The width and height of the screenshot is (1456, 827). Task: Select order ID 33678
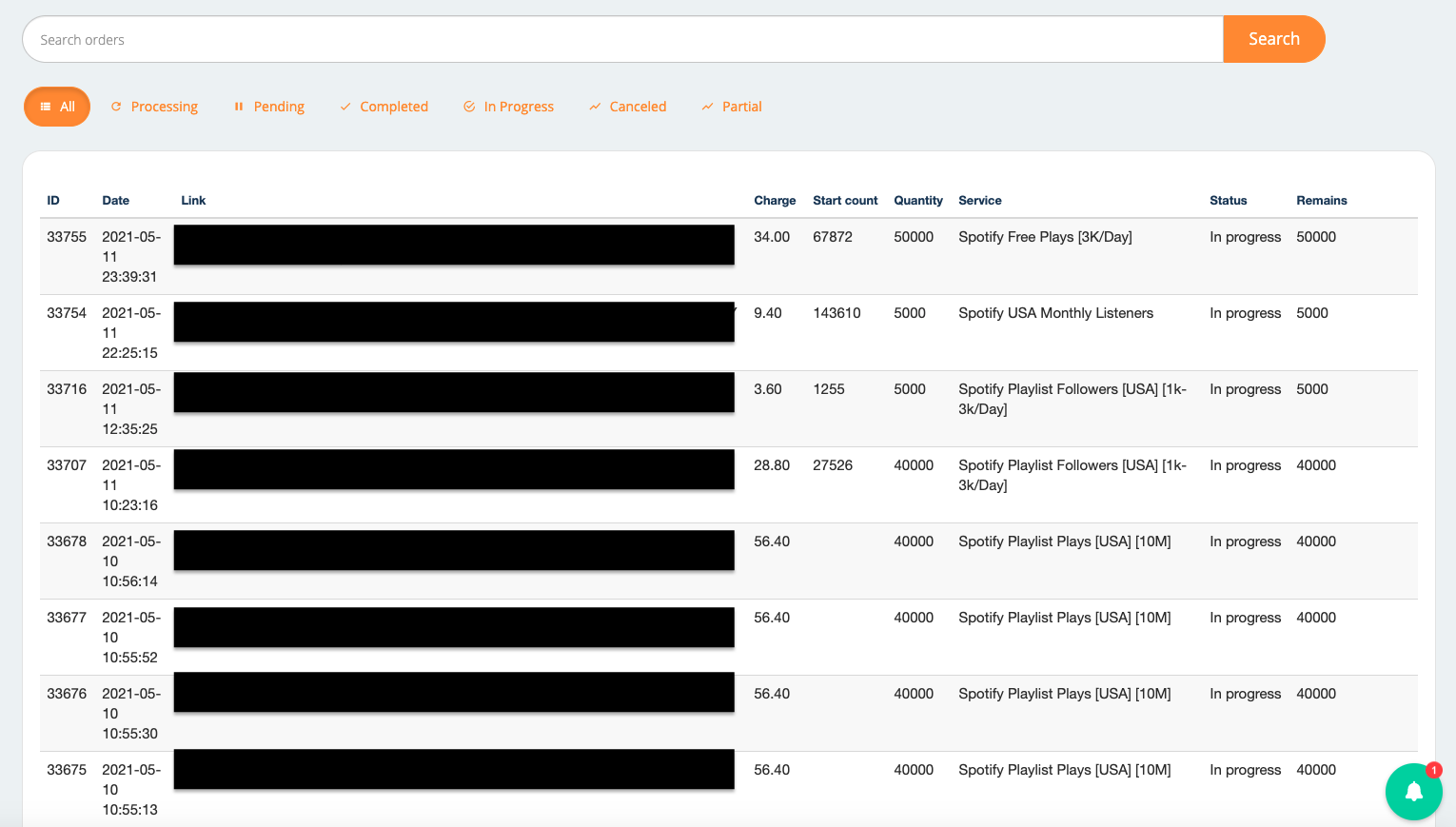[x=67, y=541]
